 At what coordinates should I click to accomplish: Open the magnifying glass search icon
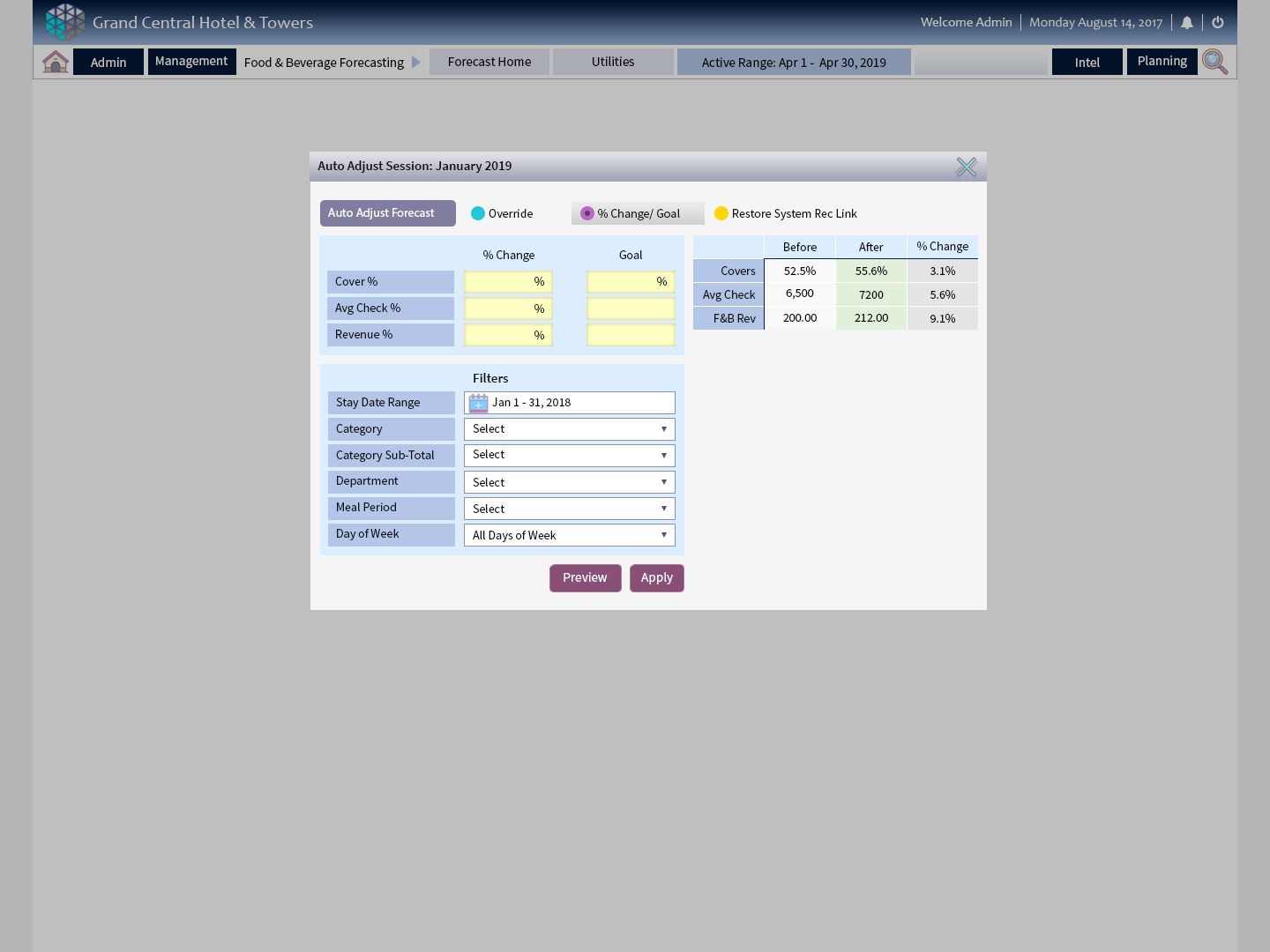[1214, 62]
